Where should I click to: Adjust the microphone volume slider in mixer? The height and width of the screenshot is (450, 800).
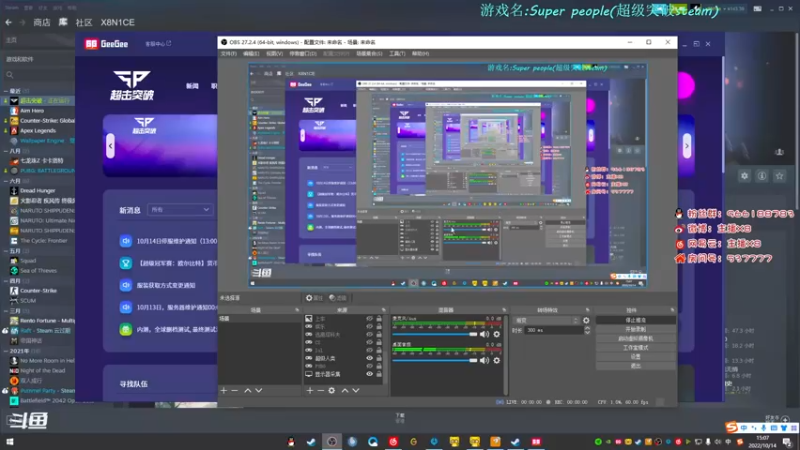click(x=435, y=334)
